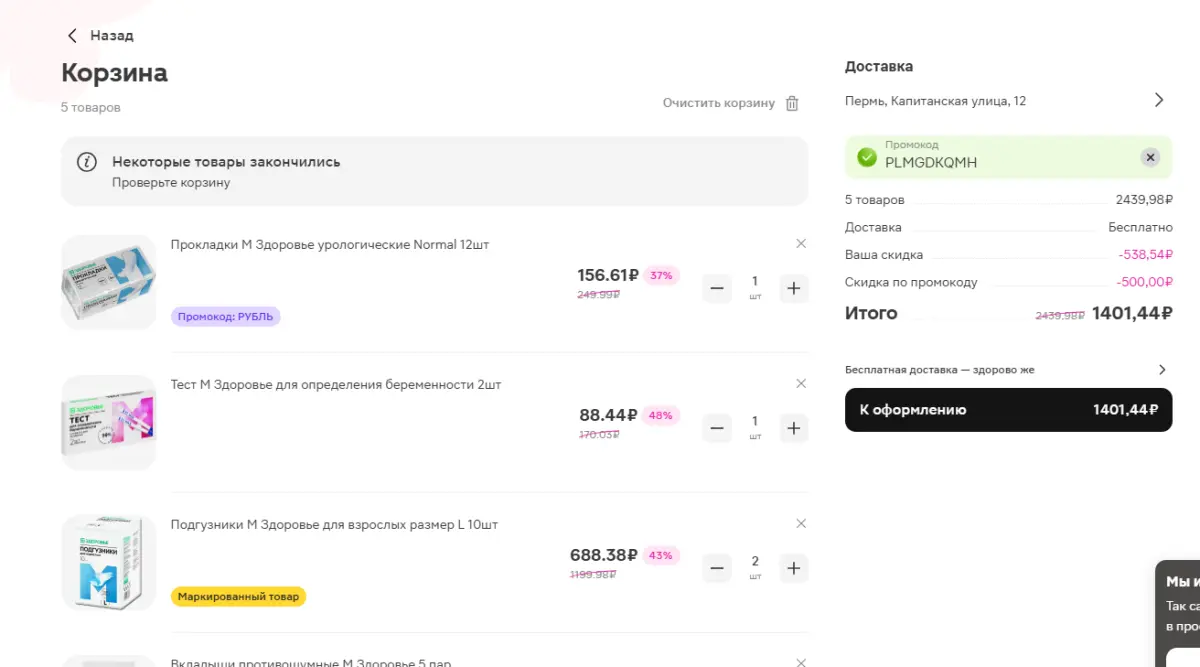Screen dimensions: 1200x667
Task: Remove Подгузники для взрослых item with X
Action: (801, 523)
